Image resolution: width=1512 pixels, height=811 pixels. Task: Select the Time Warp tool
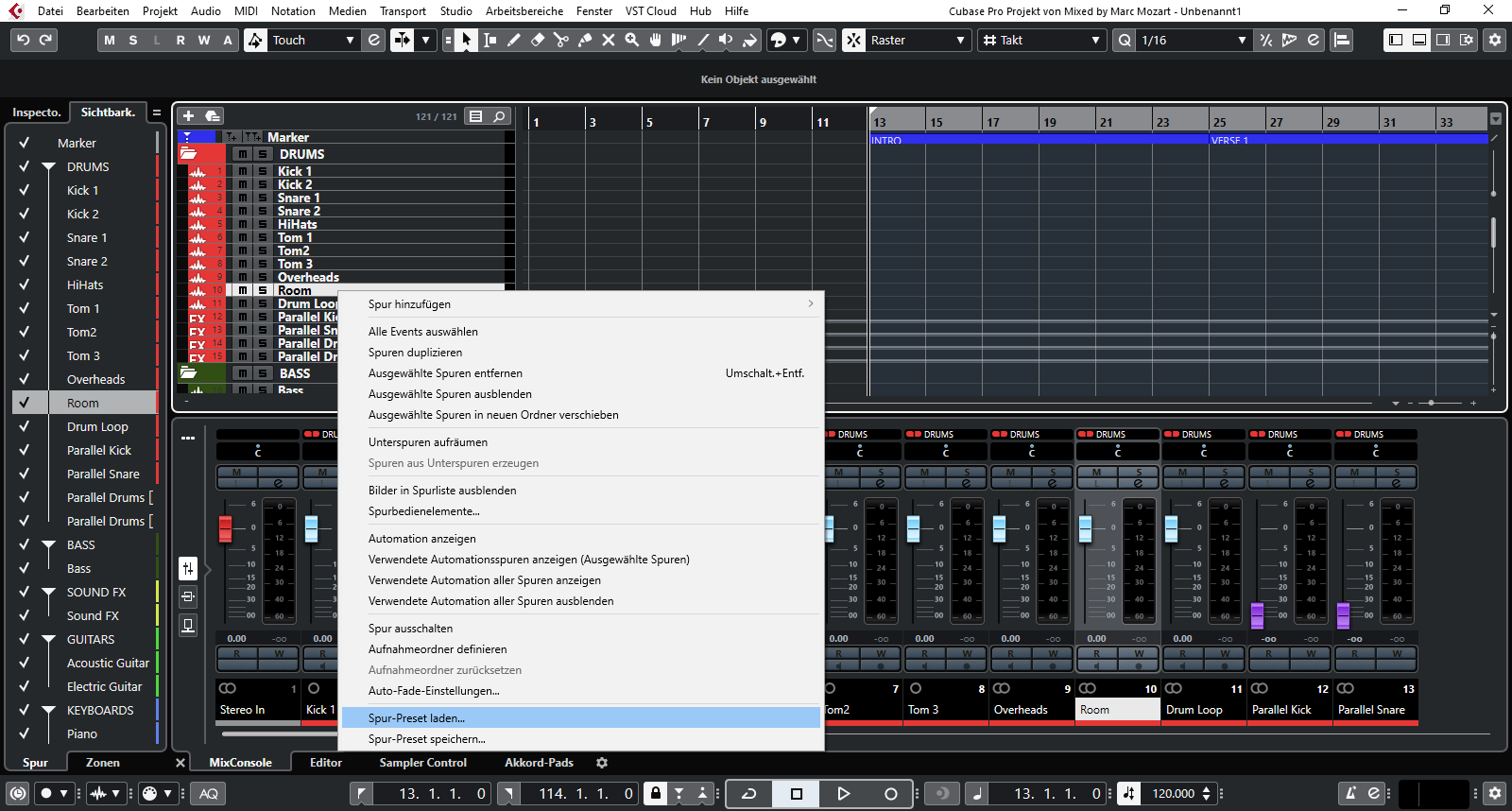(x=679, y=40)
